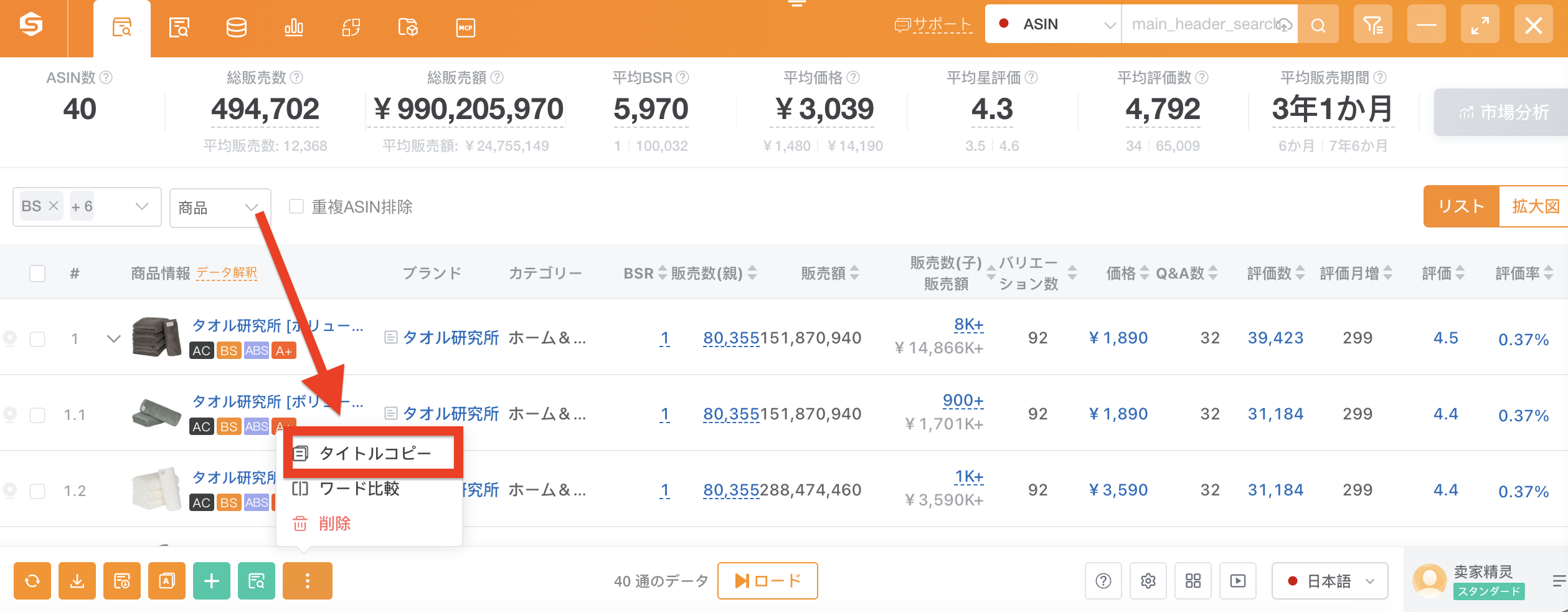Screen dimensions: 1568x612
Task: Toggle the three-dot more options button
Action: [308, 581]
